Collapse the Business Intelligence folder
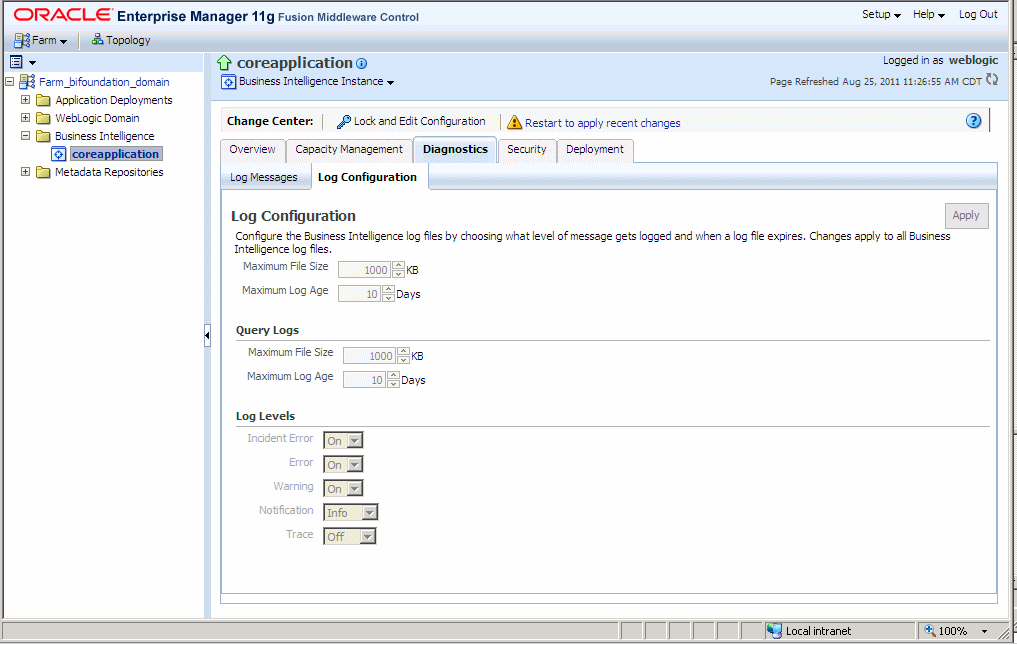The width and height of the screenshot is (1017, 645). pyautogui.click(x=25, y=135)
